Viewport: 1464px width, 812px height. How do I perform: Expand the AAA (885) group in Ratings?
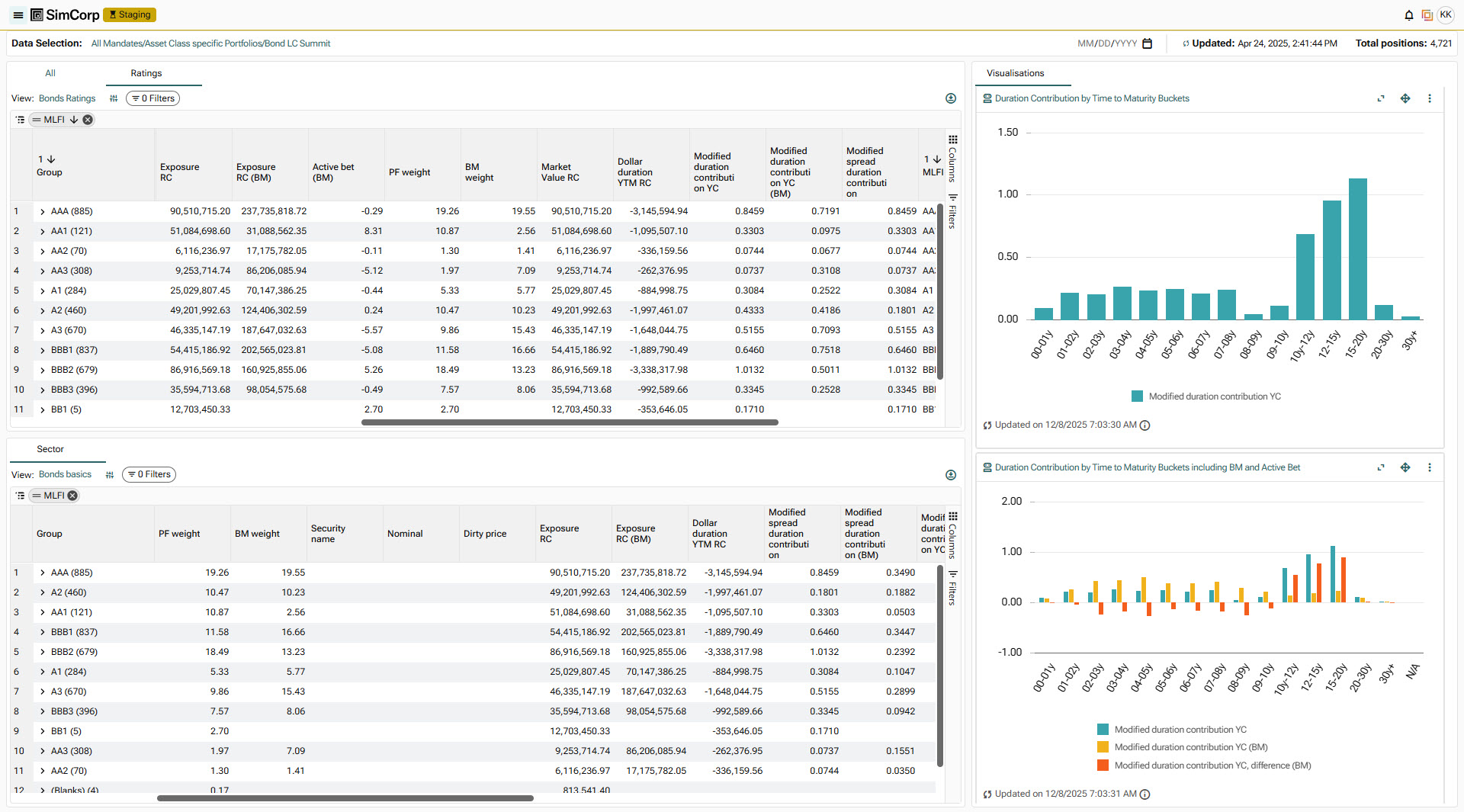[43, 211]
